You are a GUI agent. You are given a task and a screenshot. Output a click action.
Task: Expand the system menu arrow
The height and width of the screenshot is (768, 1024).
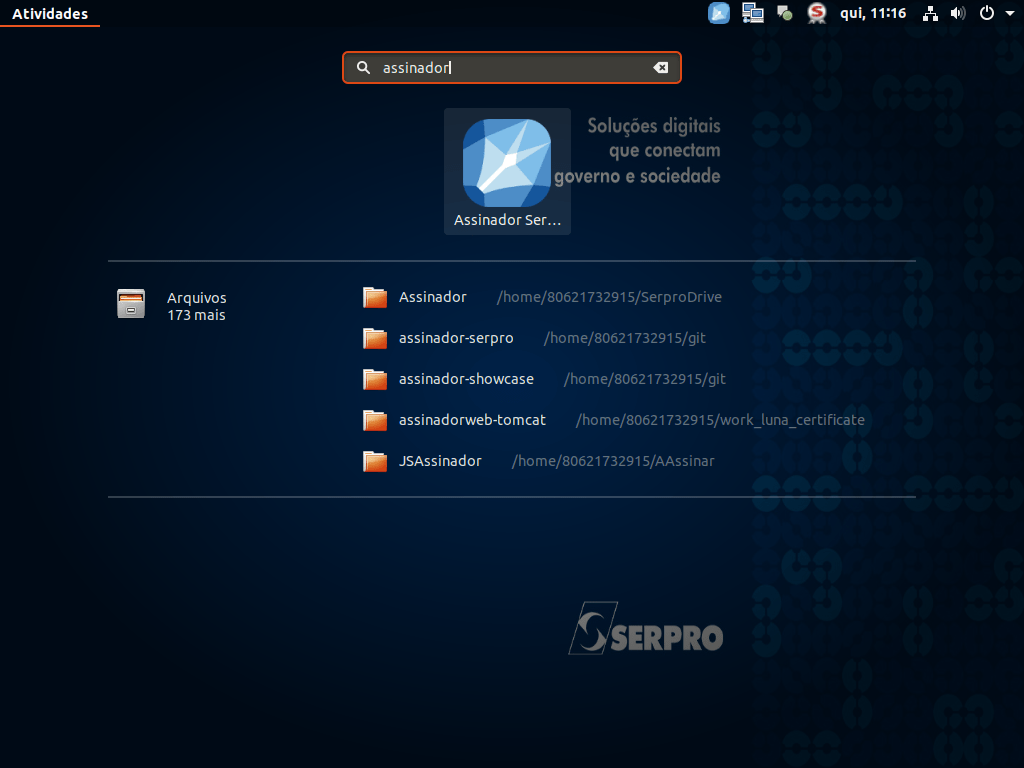click(1010, 13)
